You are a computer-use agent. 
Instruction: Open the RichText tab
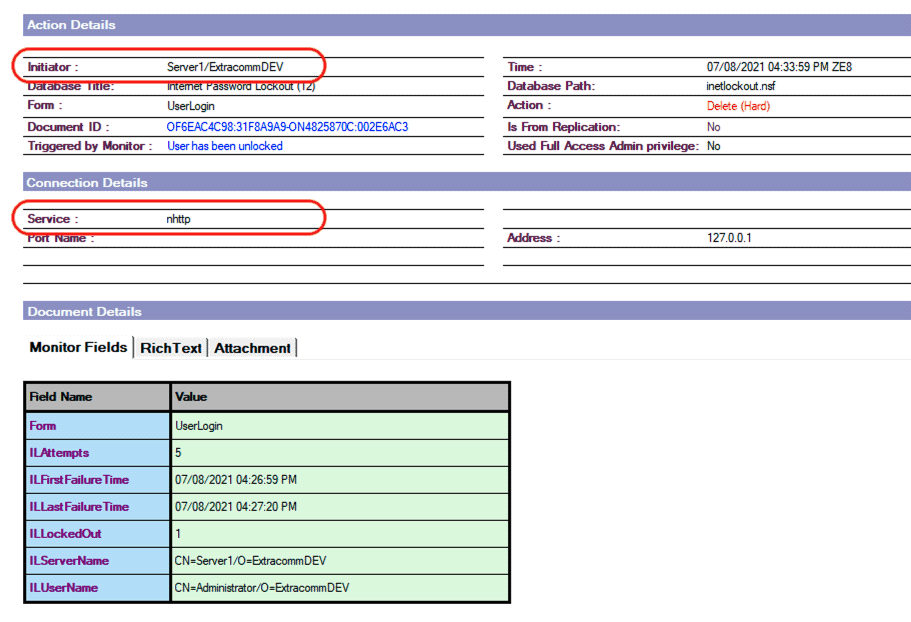(x=171, y=348)
